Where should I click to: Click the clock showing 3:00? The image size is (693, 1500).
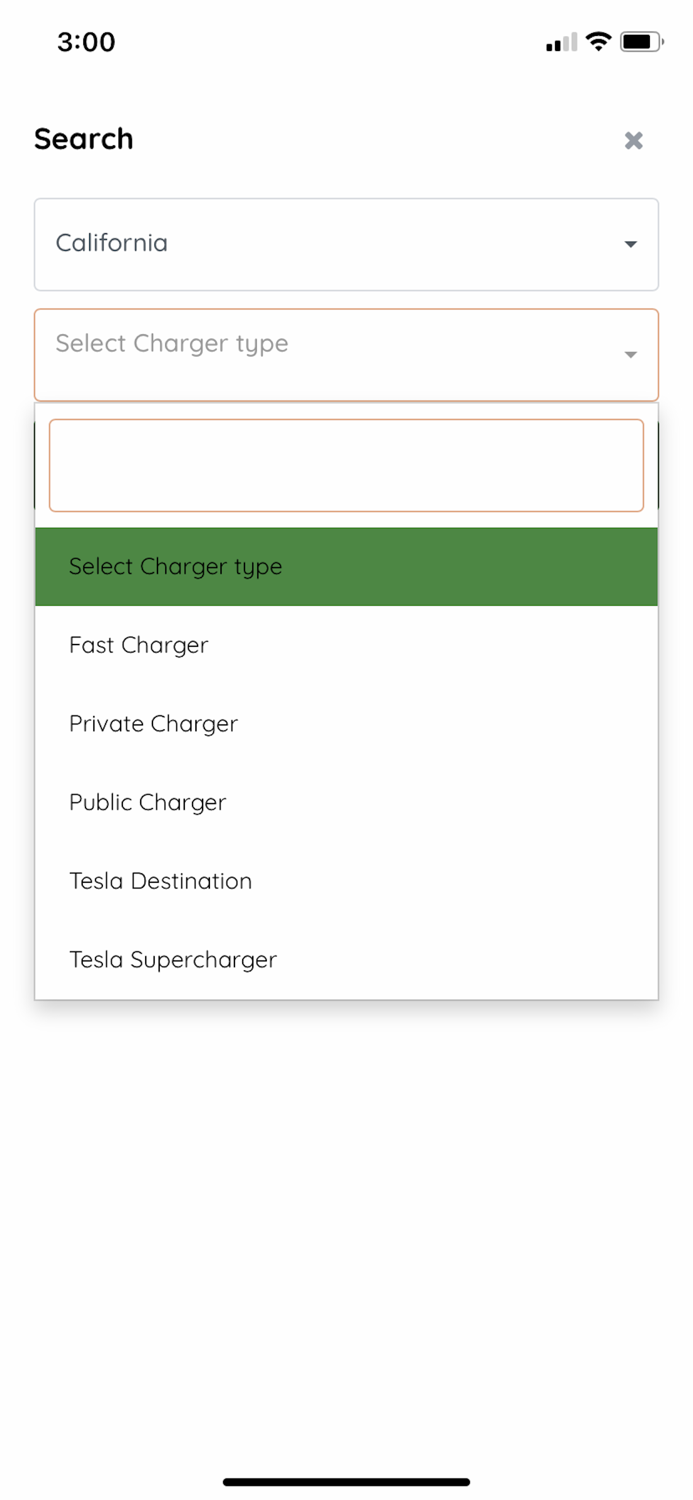pyautogui.click(x=86, y=42)
